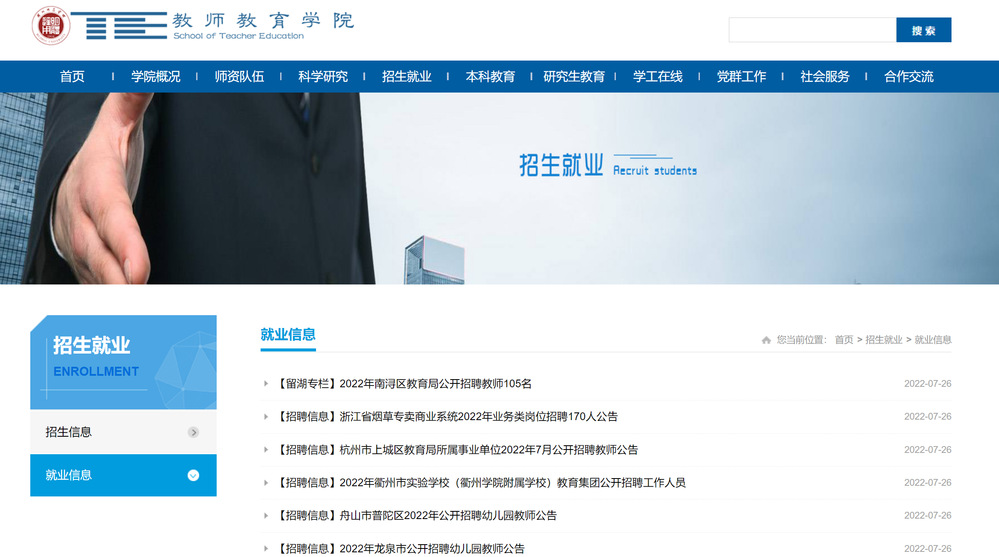Screen dimensions: 999x557
Task: Click the home icon in breadcrumb
Action: [766, 340]
